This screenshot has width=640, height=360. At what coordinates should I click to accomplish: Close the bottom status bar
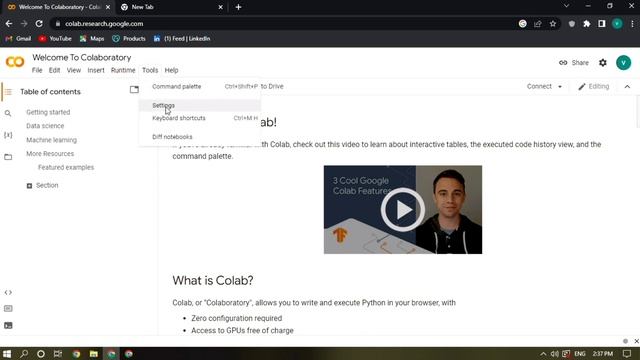(636, 341)
